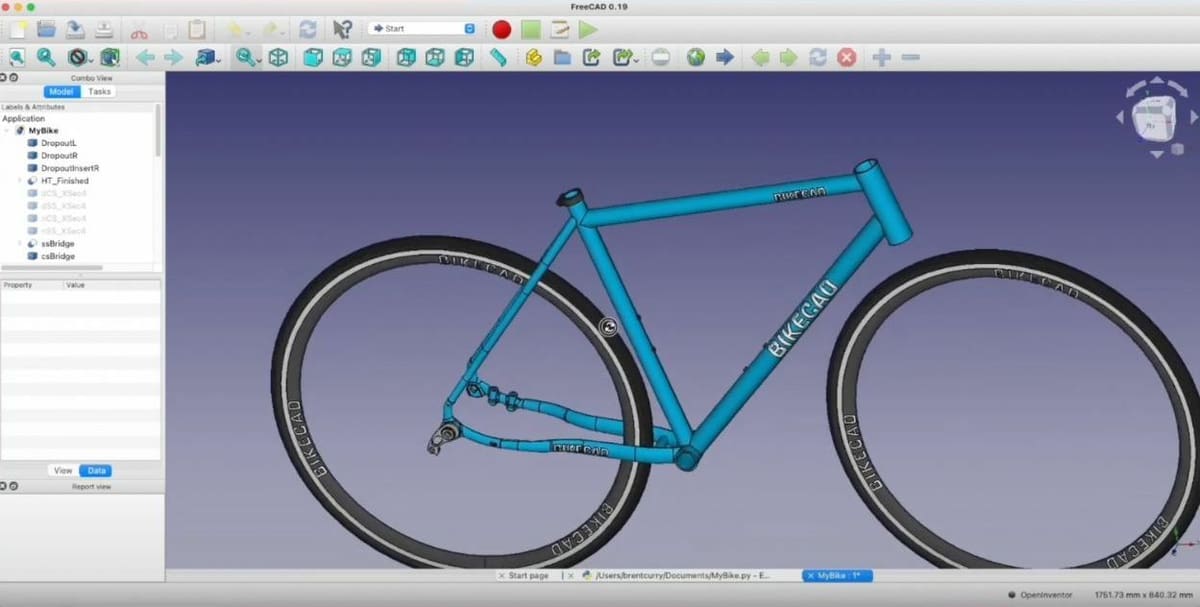
Task: Click the green Stop macro square
Action: [x=531, y=29]
